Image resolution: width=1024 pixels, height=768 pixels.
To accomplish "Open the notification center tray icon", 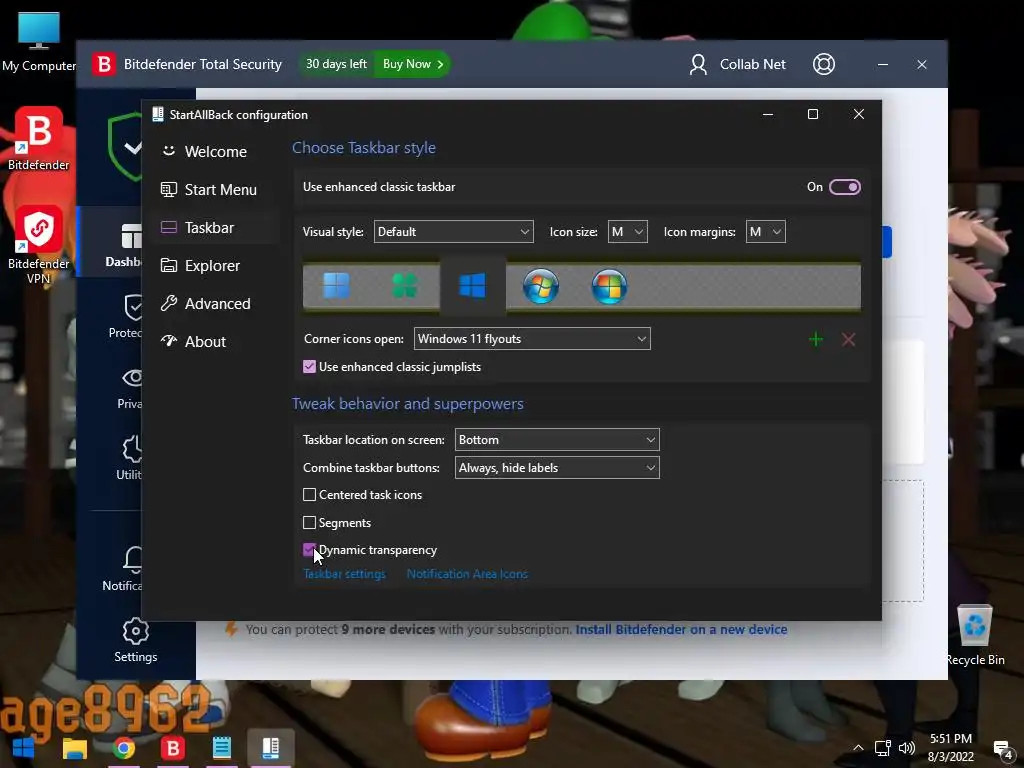I will (1002, 750).
